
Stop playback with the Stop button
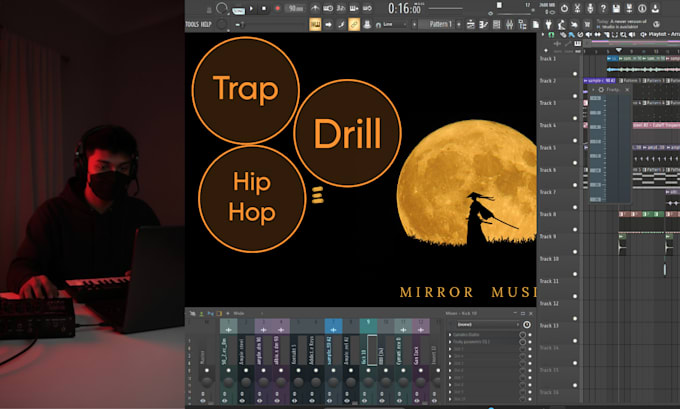click(264, 8)
